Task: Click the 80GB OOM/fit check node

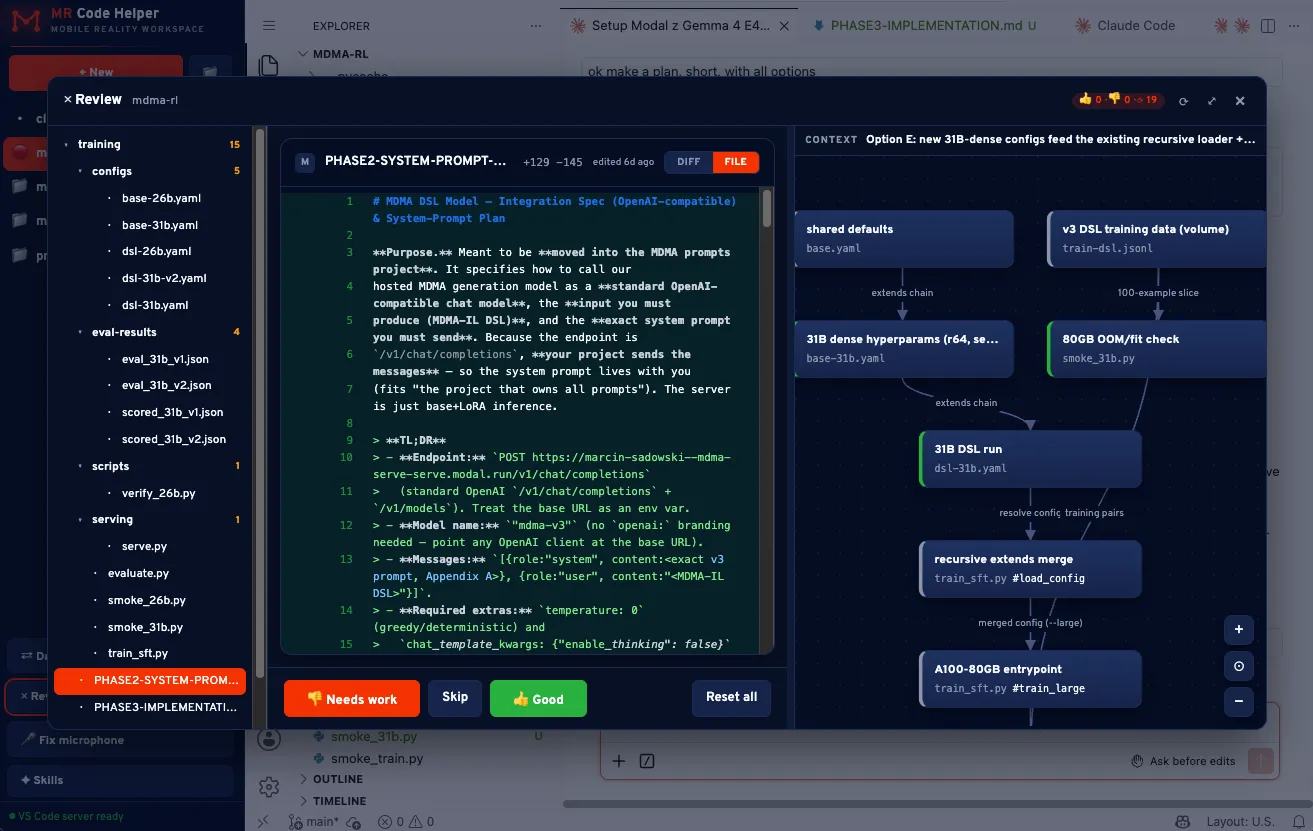Action: (x=1157, y=348)
